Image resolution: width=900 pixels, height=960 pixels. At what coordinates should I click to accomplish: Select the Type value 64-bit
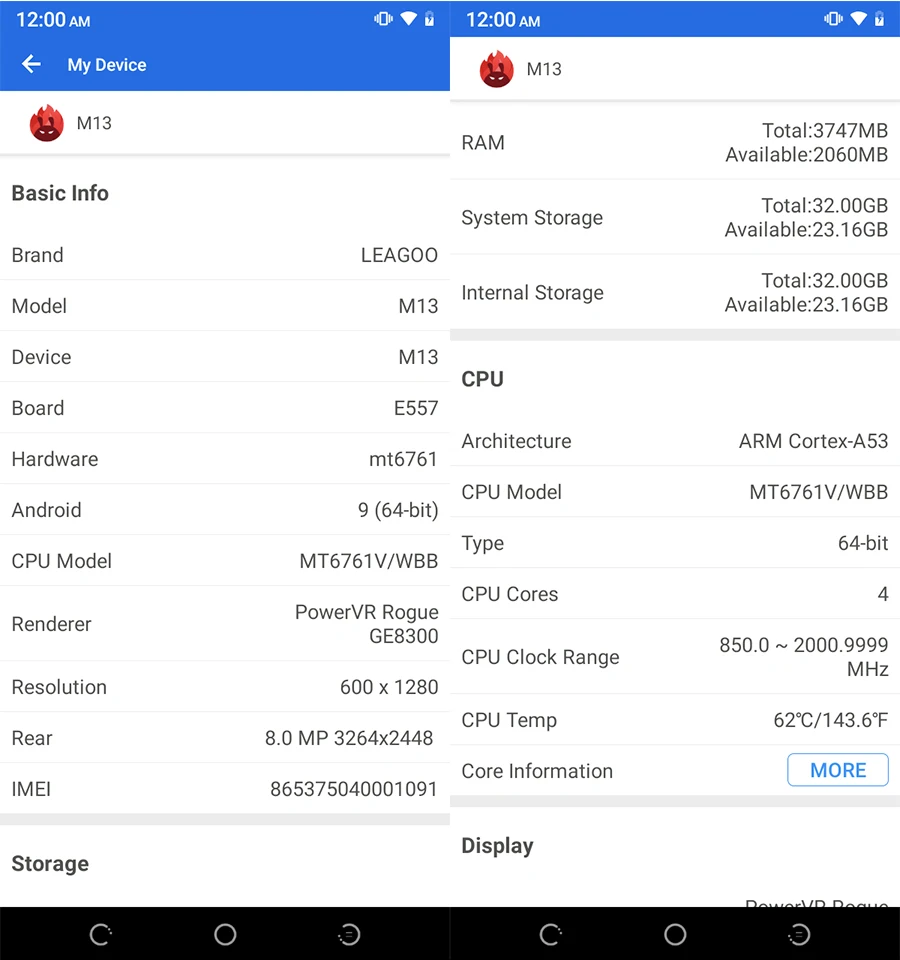pyautogui.click(x=863, y=543)
